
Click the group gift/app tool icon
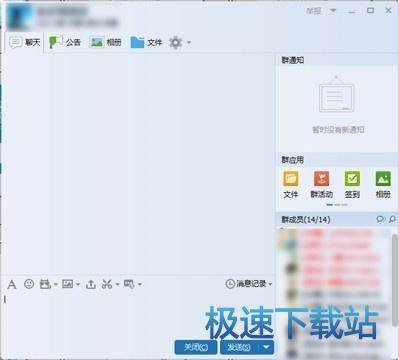45,284
